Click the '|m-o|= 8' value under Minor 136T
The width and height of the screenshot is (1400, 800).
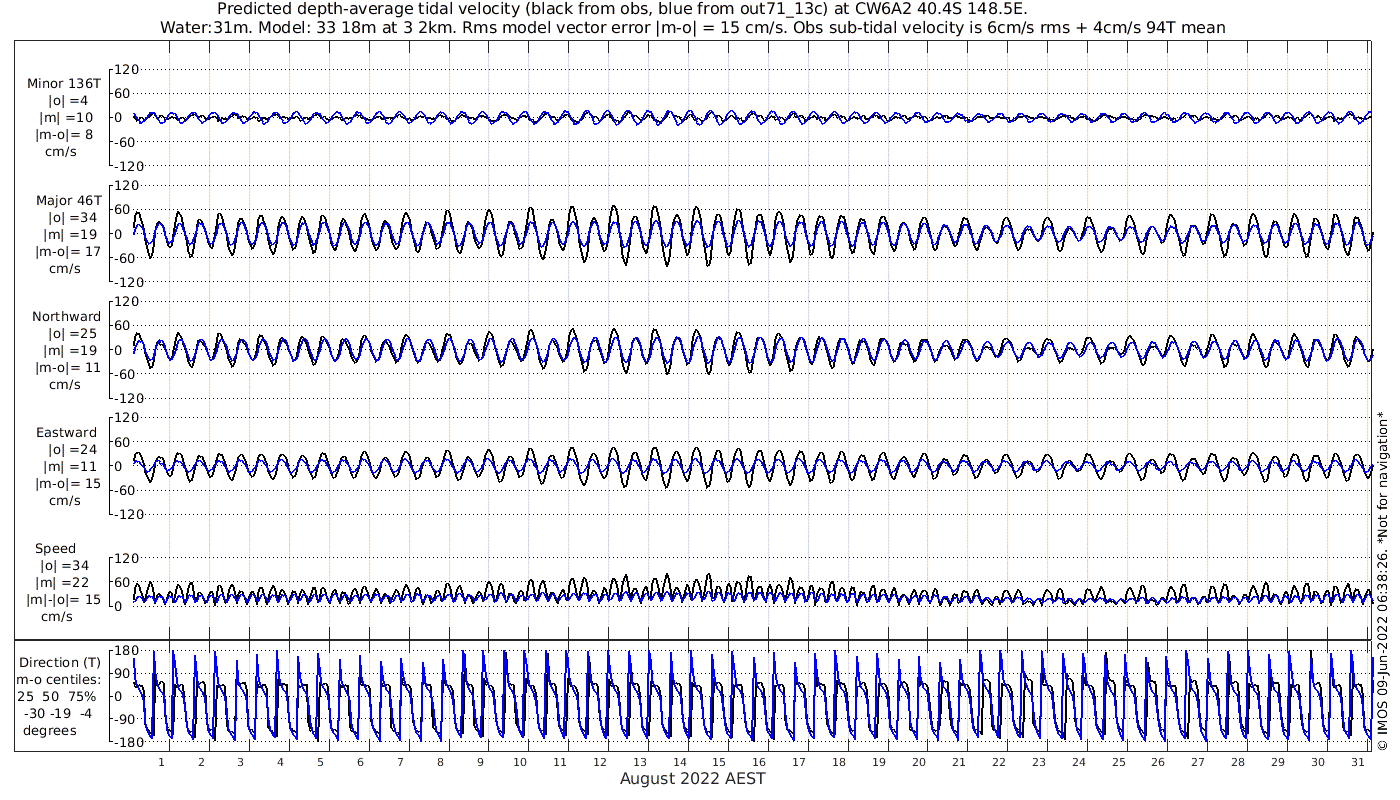[x=64, y=134]
